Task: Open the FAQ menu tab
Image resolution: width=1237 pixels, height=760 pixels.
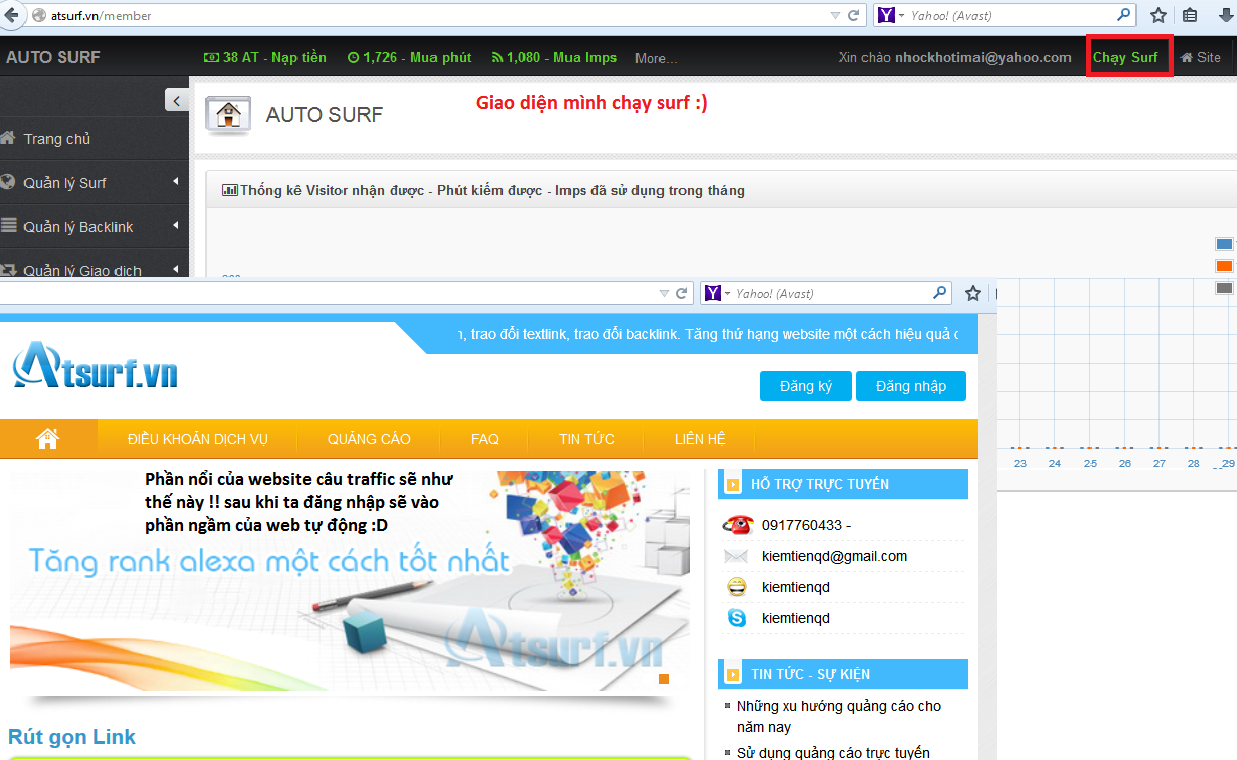Action: tap(485, 439)
